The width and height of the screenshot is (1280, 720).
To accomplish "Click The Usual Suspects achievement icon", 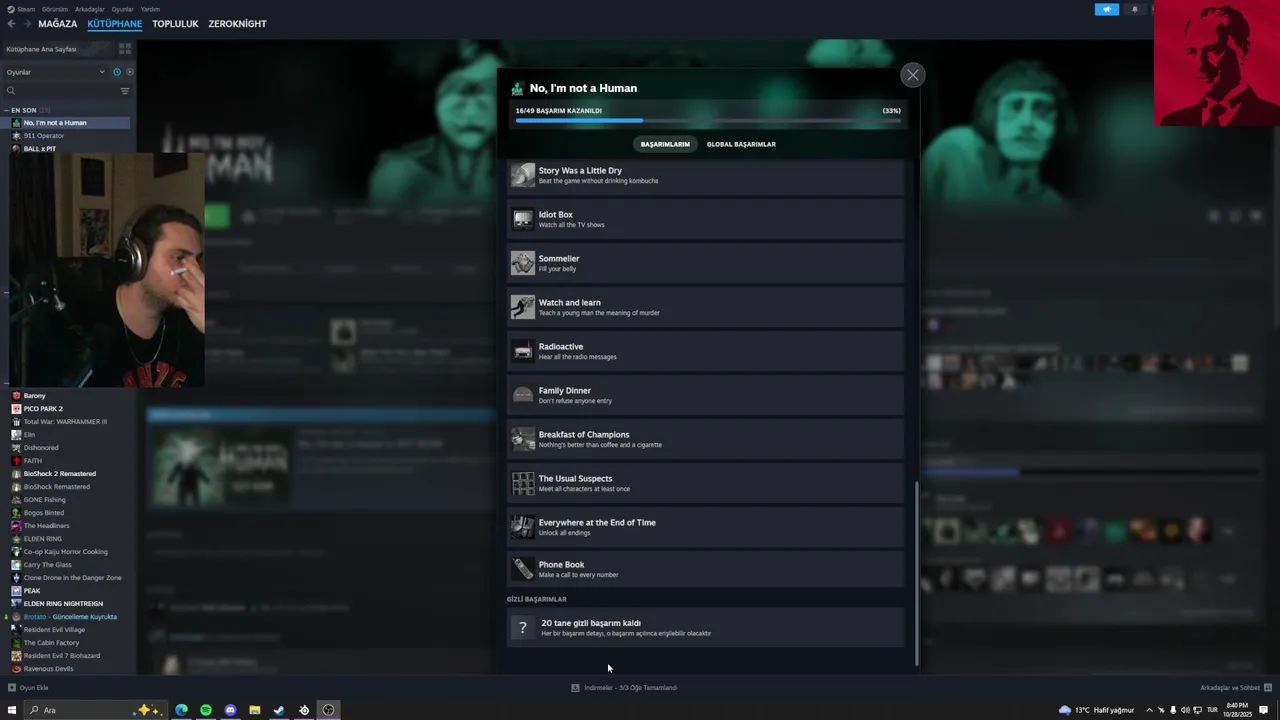I will (x=523, y=483).
